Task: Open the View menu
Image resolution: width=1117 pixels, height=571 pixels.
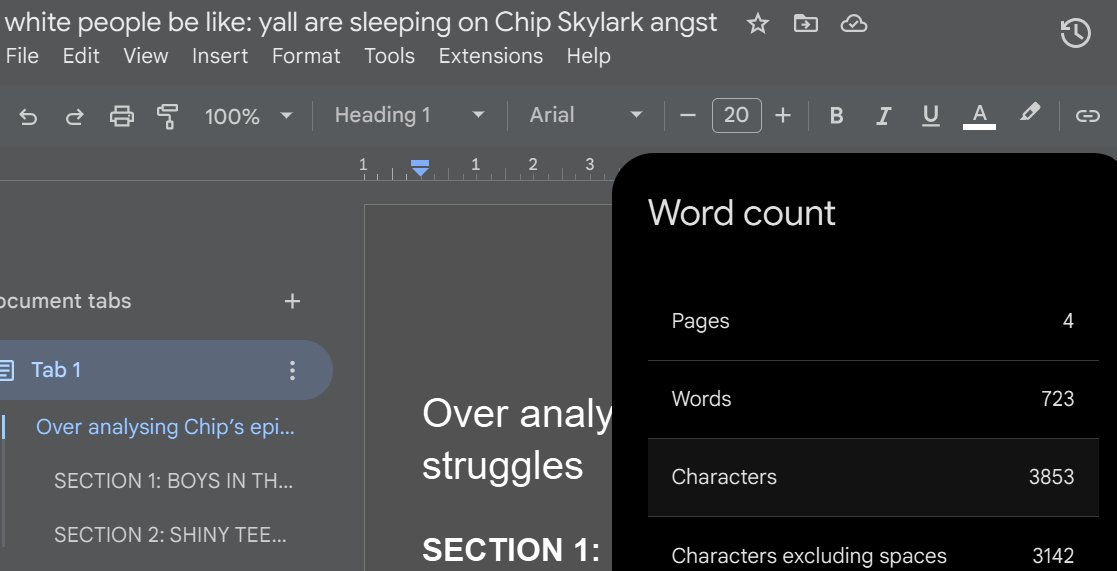Action: (145, 56)
